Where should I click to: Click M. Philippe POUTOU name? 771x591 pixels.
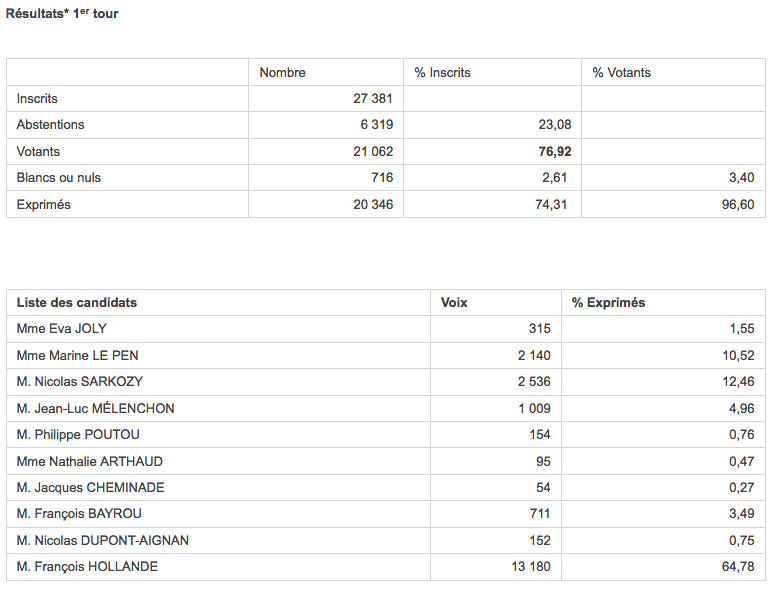[78, 435]
